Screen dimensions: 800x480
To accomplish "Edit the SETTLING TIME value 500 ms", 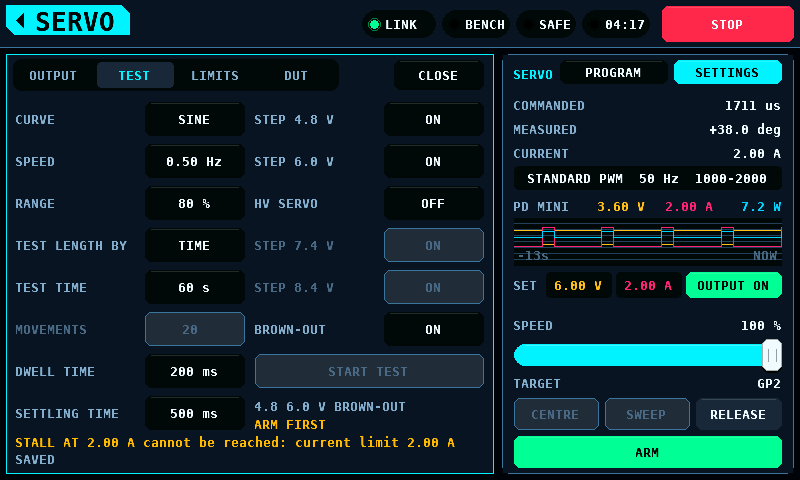I will pos(194,413).
